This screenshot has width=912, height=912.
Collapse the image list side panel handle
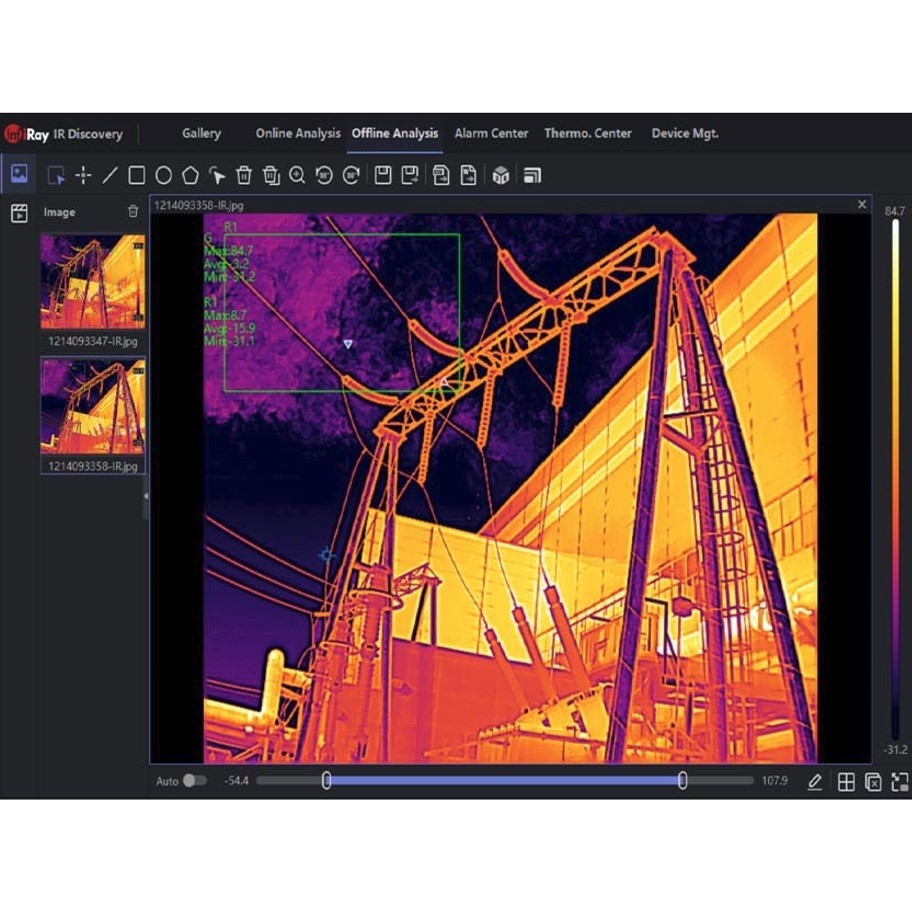pyautogui.click(x=146, y=496)
